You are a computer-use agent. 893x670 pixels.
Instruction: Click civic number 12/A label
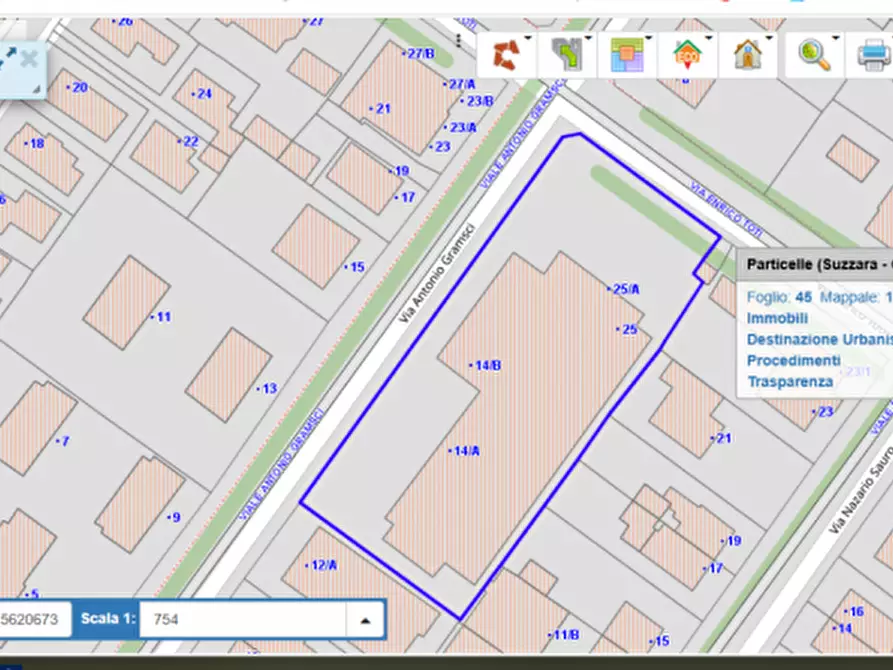click(321, 565)
